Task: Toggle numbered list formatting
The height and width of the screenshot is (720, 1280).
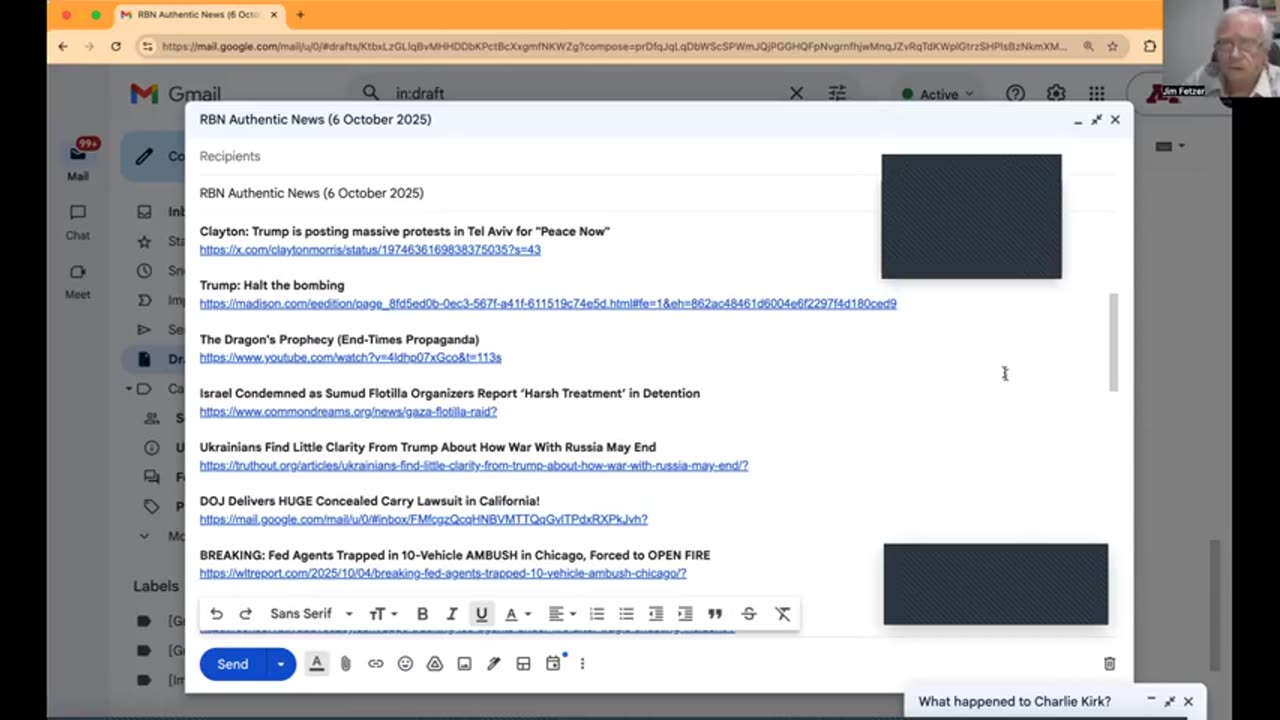Action: pyautogui.click(x=597, y=614)
